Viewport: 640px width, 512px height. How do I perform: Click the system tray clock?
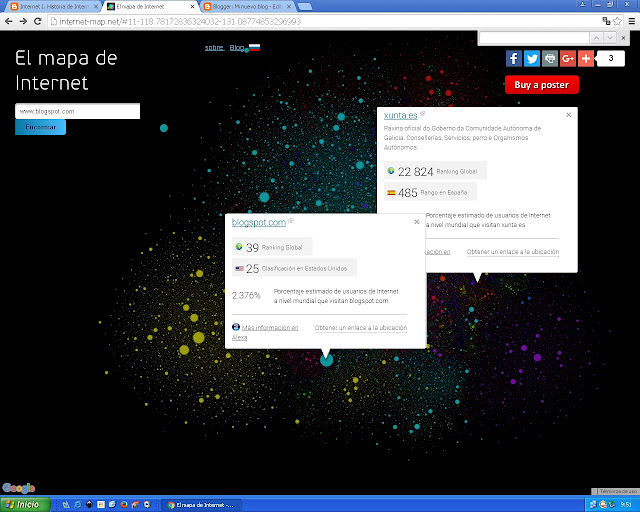coord(626,505)
